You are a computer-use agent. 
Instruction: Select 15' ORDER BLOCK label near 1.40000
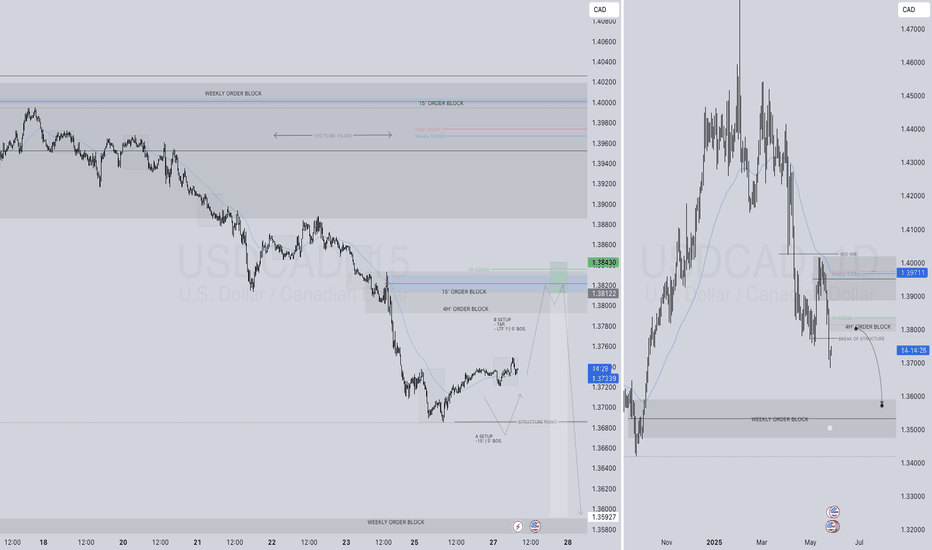440,103
